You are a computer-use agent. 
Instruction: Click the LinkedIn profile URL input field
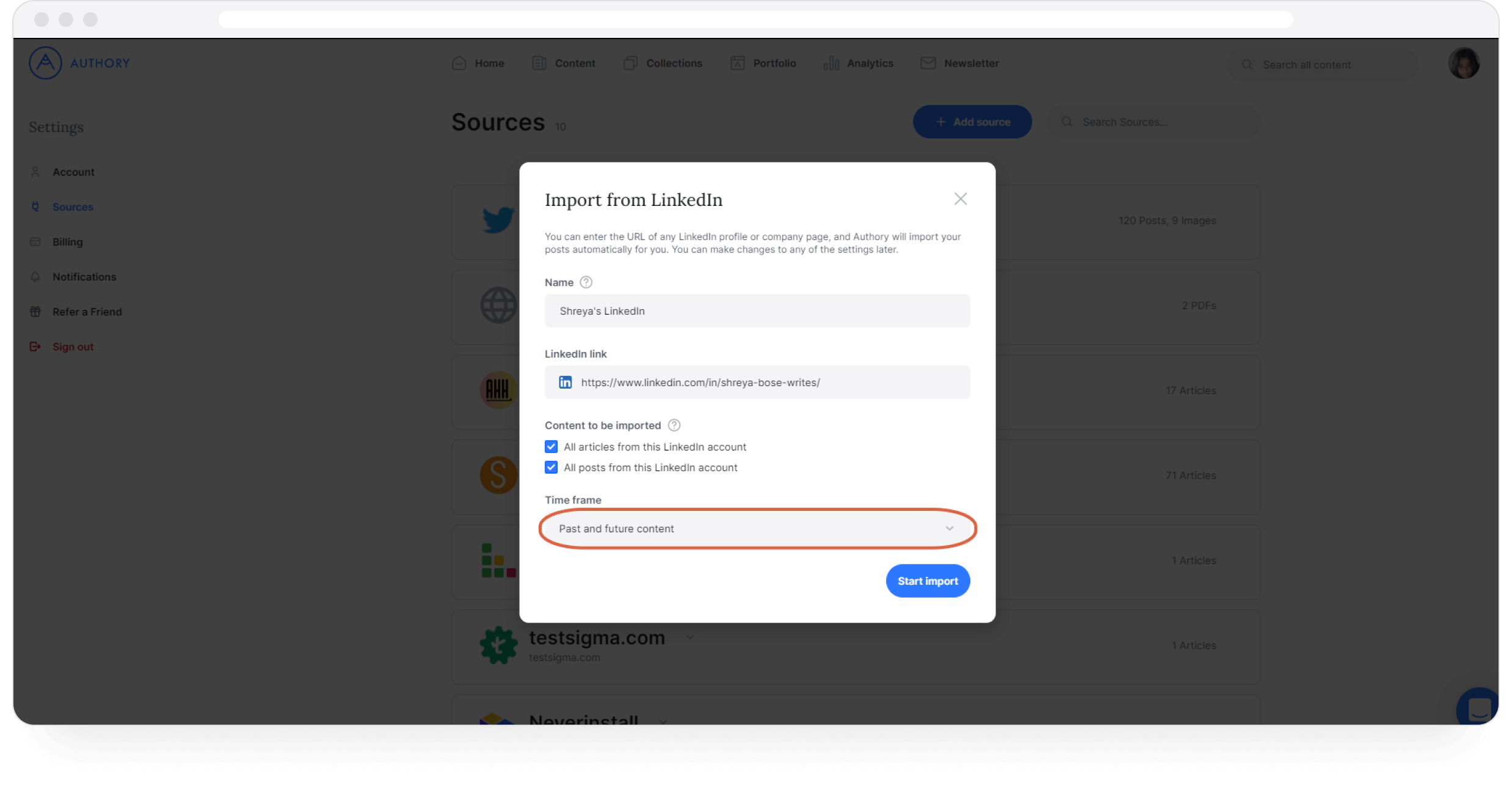757,382
